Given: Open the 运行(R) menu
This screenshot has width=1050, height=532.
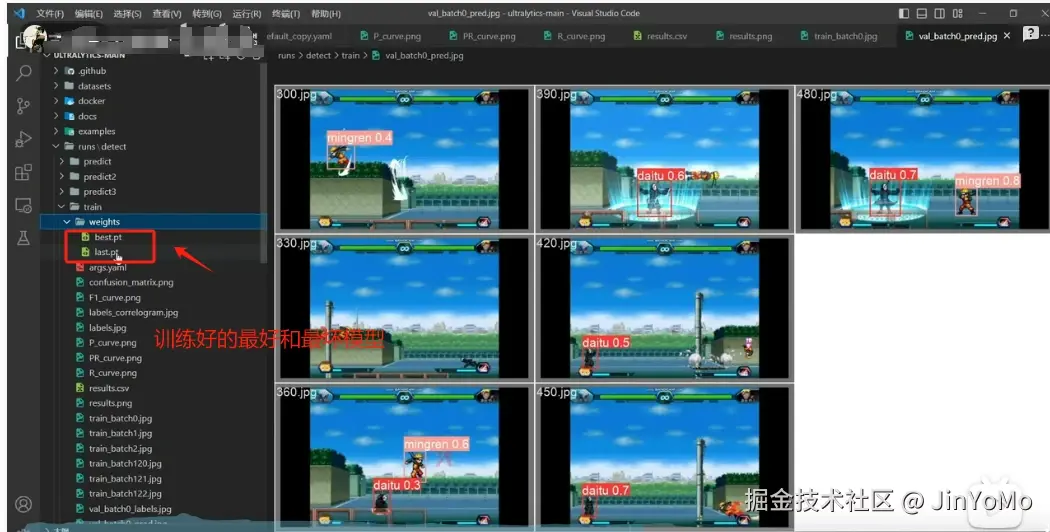Looking at the screenshot, I should coord(247,13).
